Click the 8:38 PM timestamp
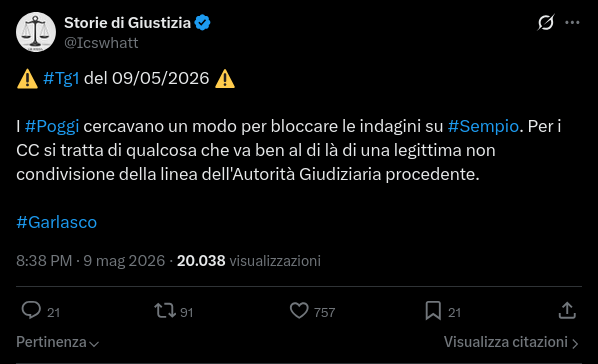 [x=44, y=261]
